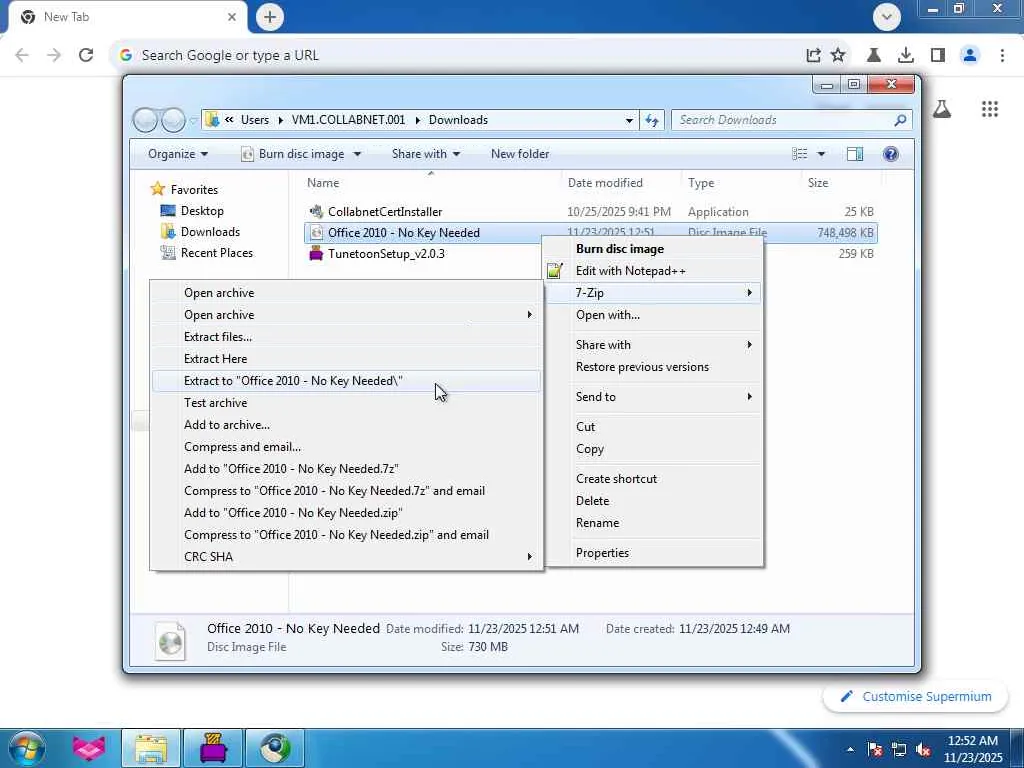1024x768 pixels.
Task: Click the Explorer preview pane icon
Action: [x=855, y=154]
